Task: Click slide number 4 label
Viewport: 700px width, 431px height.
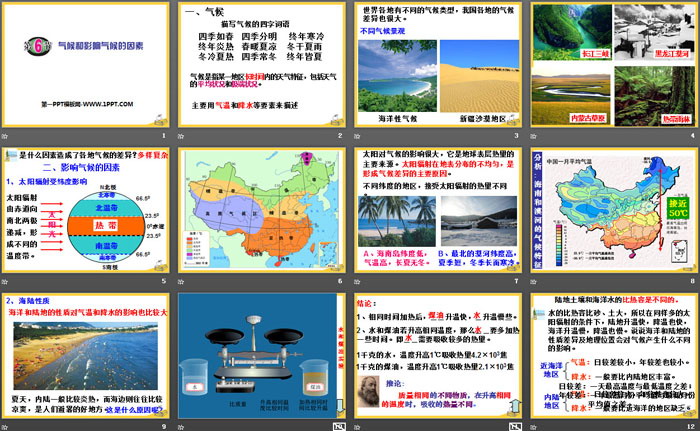Action: [692, 135]
